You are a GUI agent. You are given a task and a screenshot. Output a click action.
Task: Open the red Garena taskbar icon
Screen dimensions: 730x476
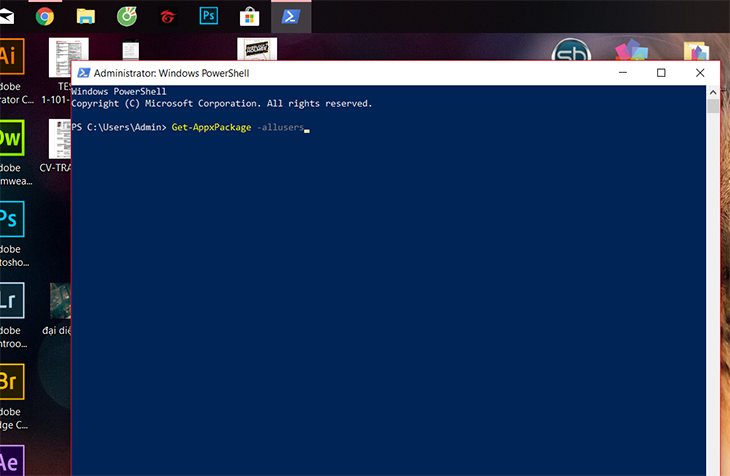click(x=168, y=17)
